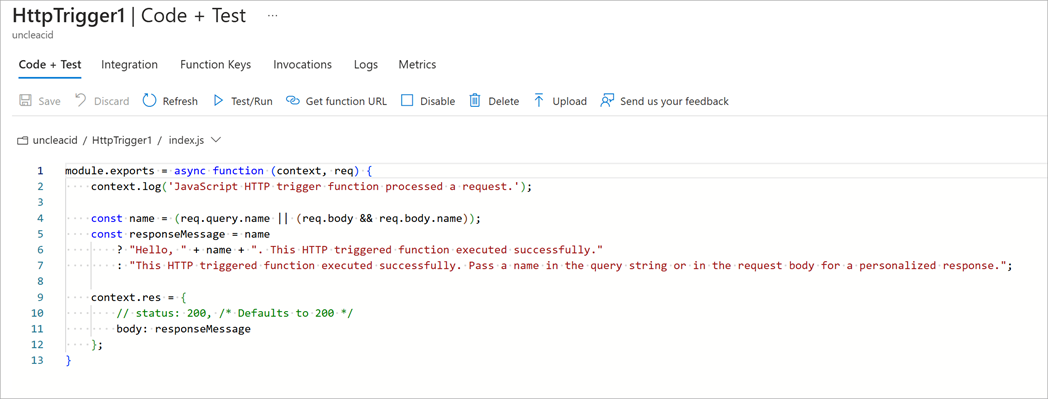
Task: Click the Discard undo arrow icon
Action: click(x=80, y=101)
